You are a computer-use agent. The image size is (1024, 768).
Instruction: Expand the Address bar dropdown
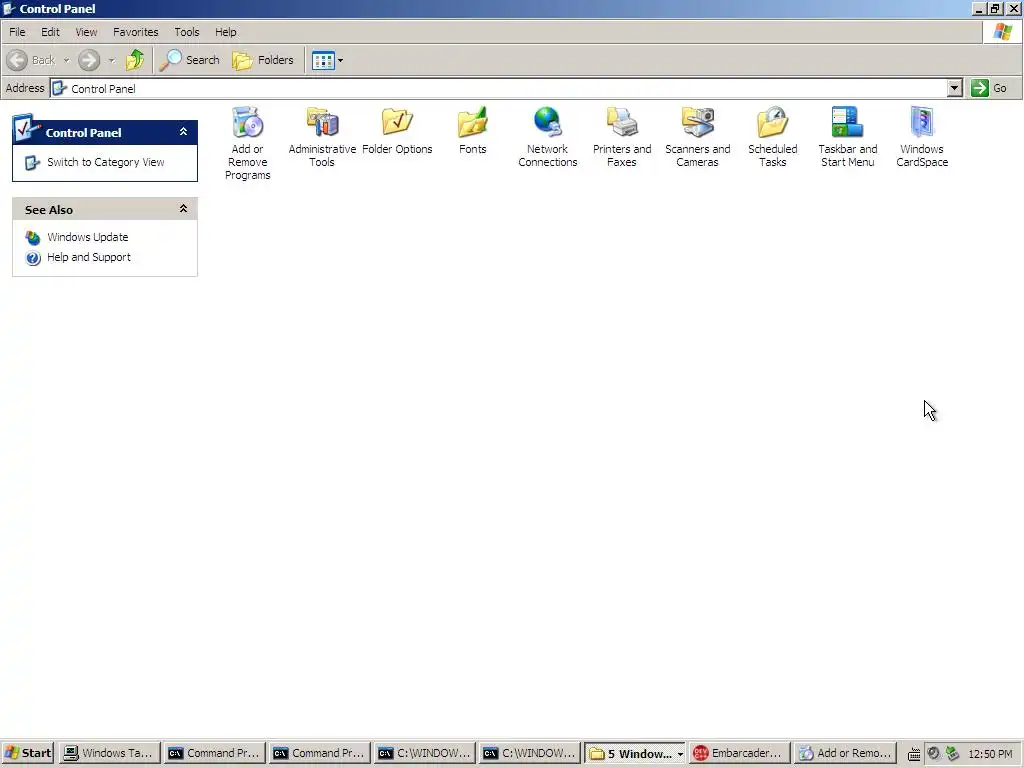click(x=954, y=88)
